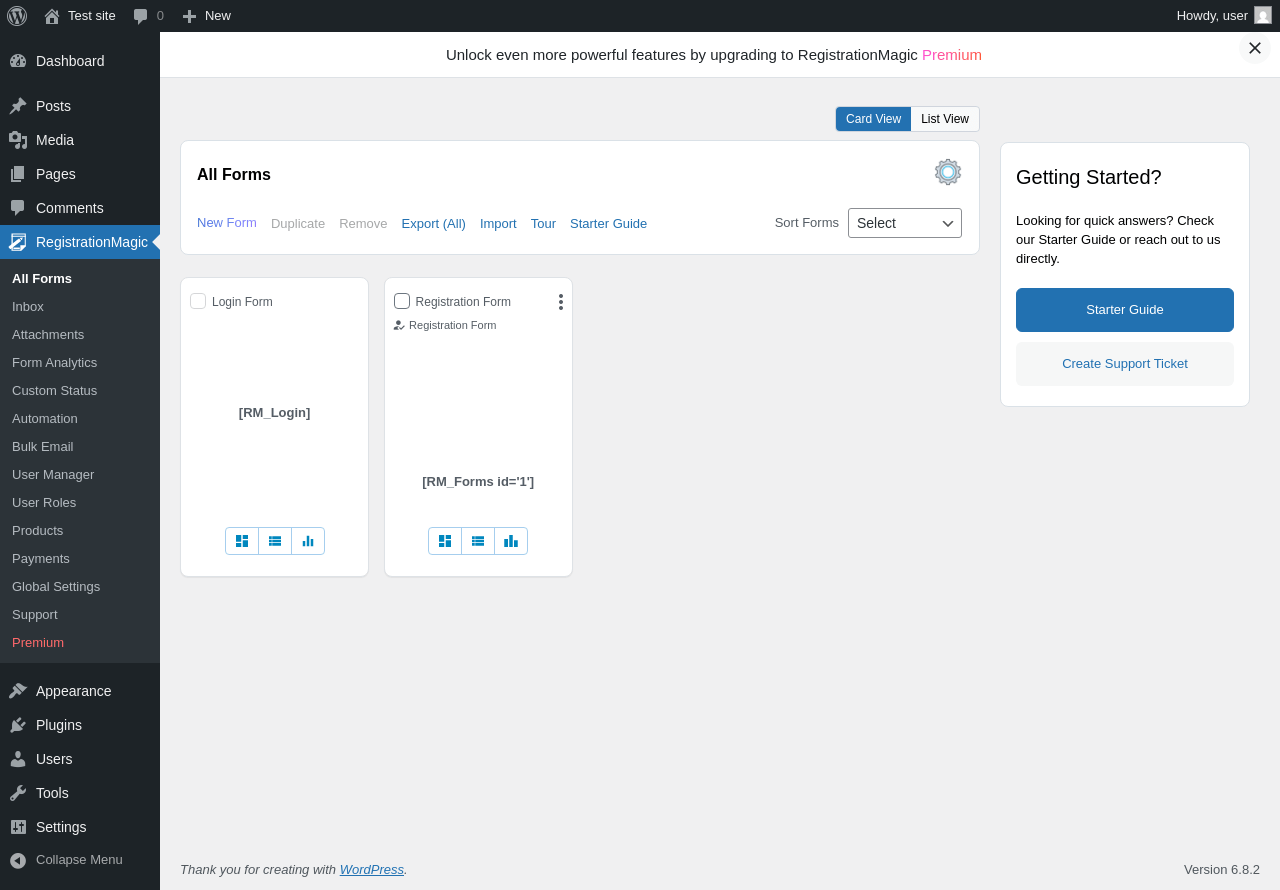Open RegistrationMagic sidebar menu
The image size is (1280, 890).
tap(80, 242)
